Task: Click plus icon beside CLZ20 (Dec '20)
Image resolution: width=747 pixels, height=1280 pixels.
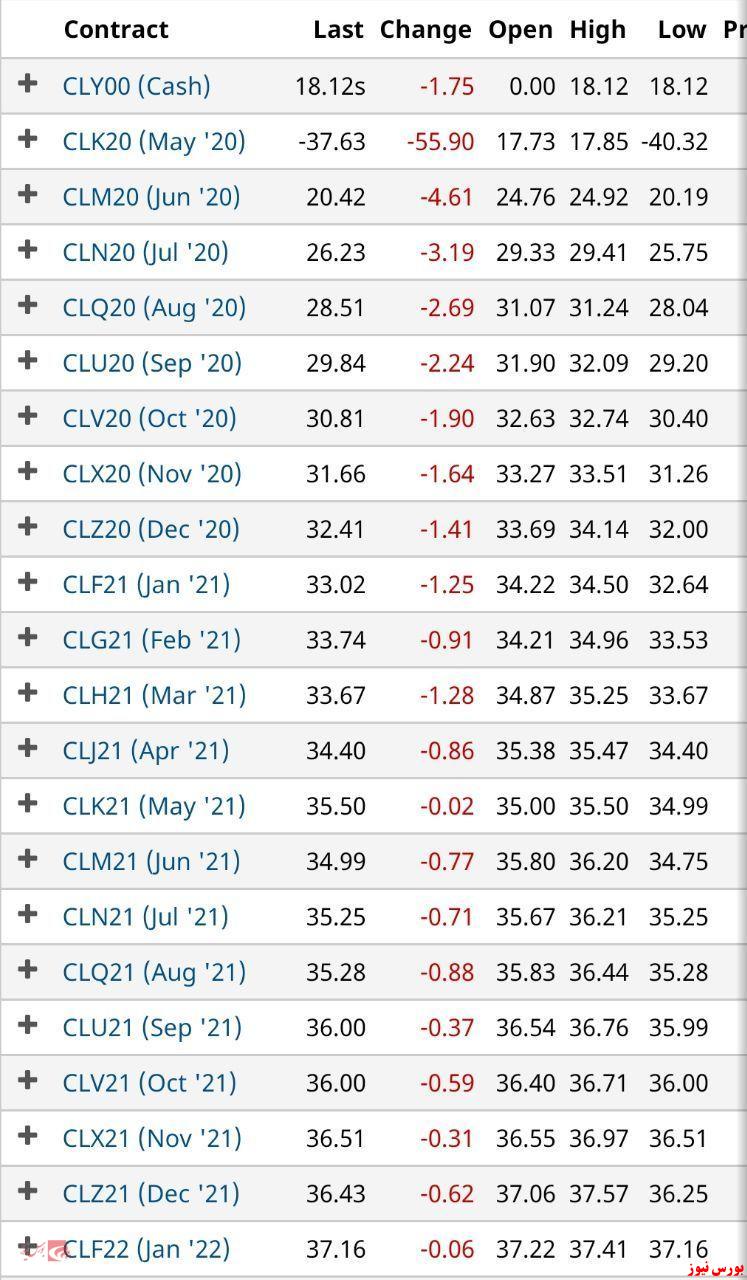Action: coord(28,527)
